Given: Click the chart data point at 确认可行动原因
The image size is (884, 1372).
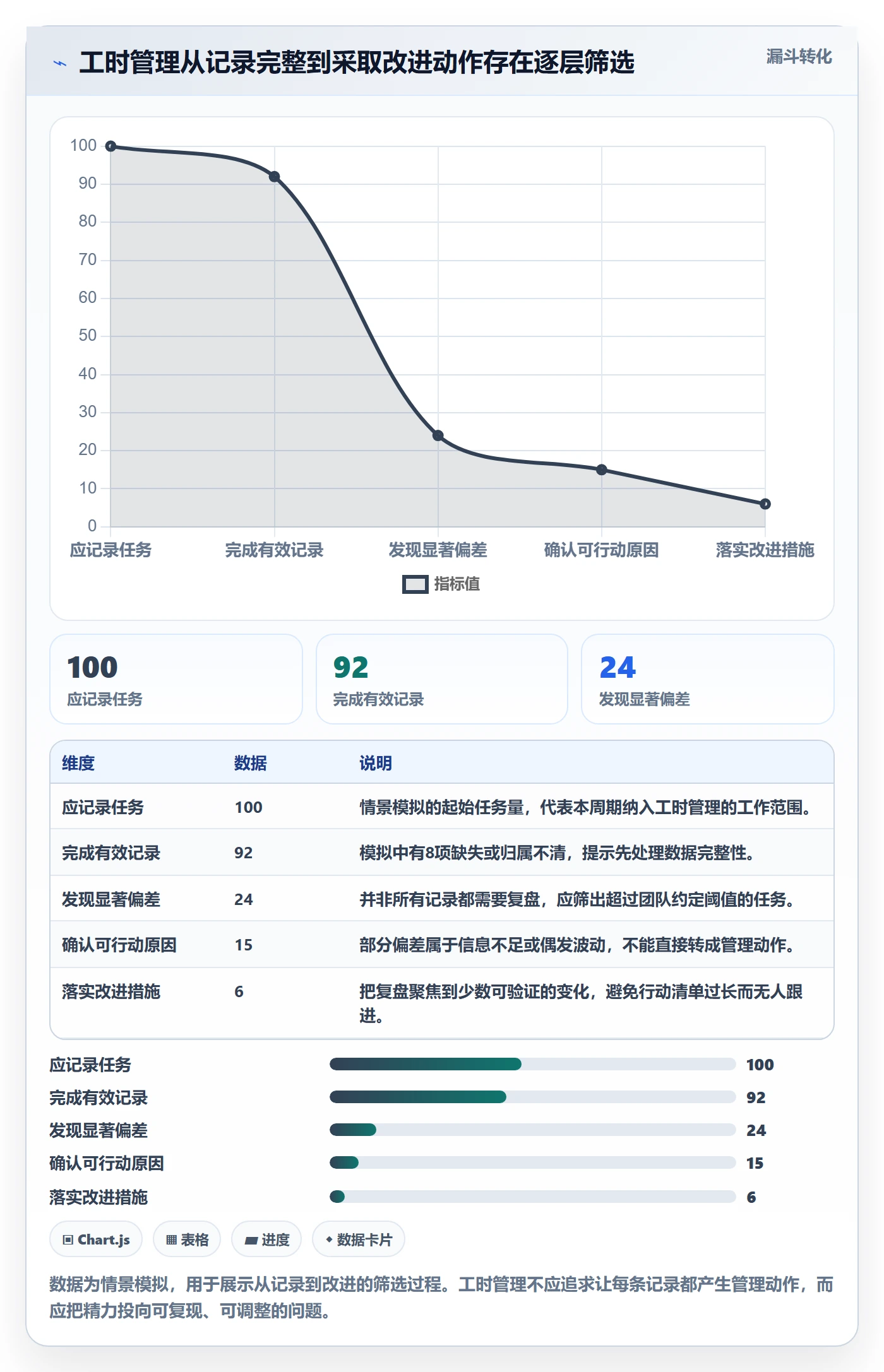Looking at the screenshot, I should (x=601, y=470).
